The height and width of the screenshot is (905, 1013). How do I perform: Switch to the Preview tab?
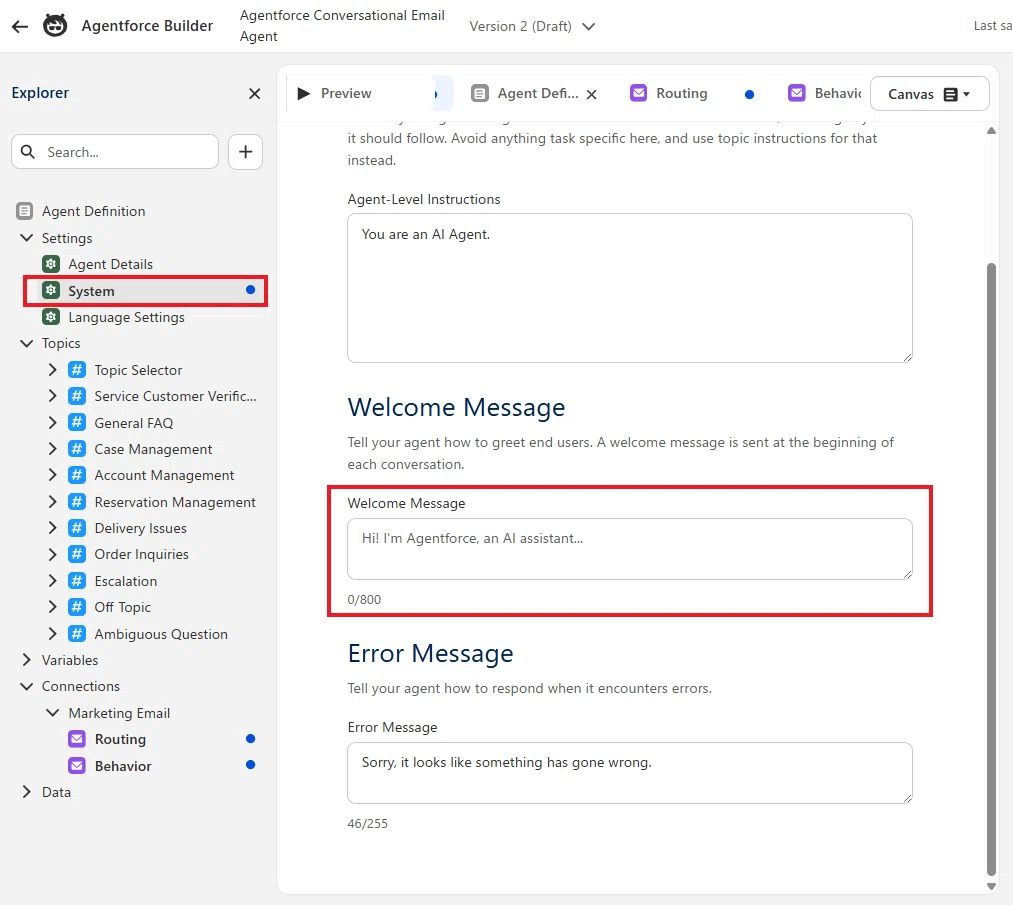coord(346,94)
